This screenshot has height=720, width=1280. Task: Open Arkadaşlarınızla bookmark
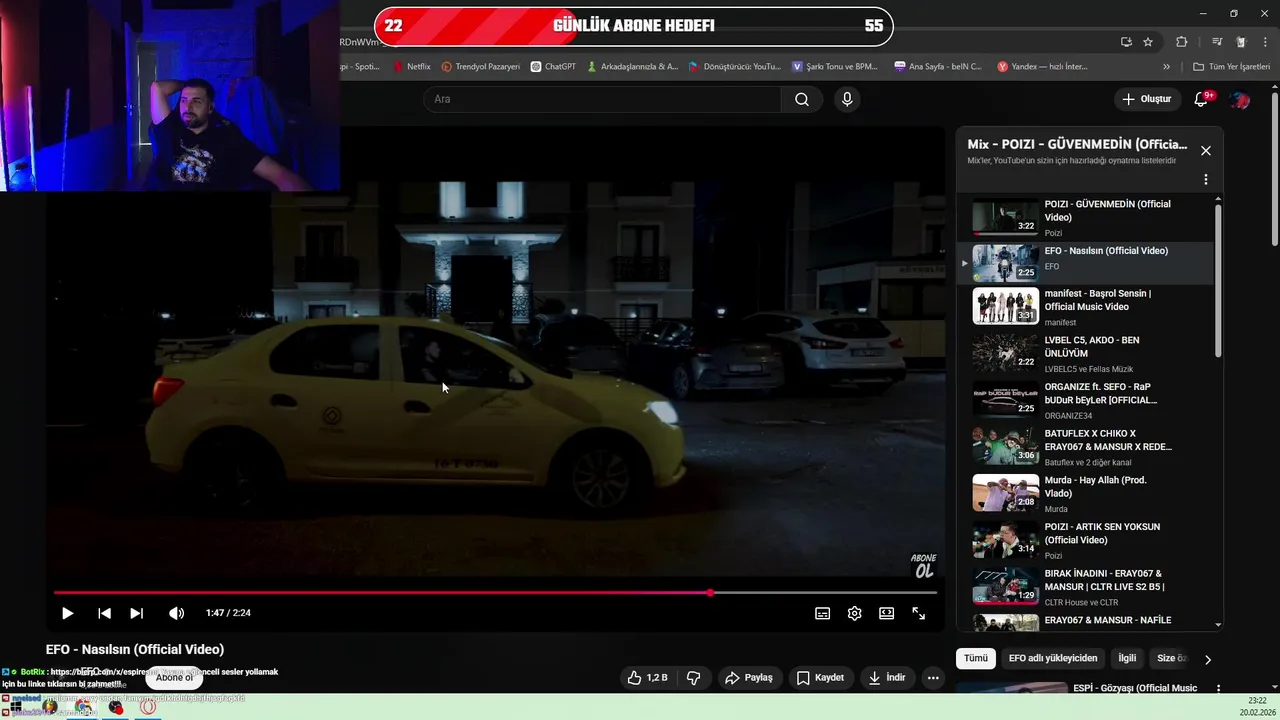[633, 67]
